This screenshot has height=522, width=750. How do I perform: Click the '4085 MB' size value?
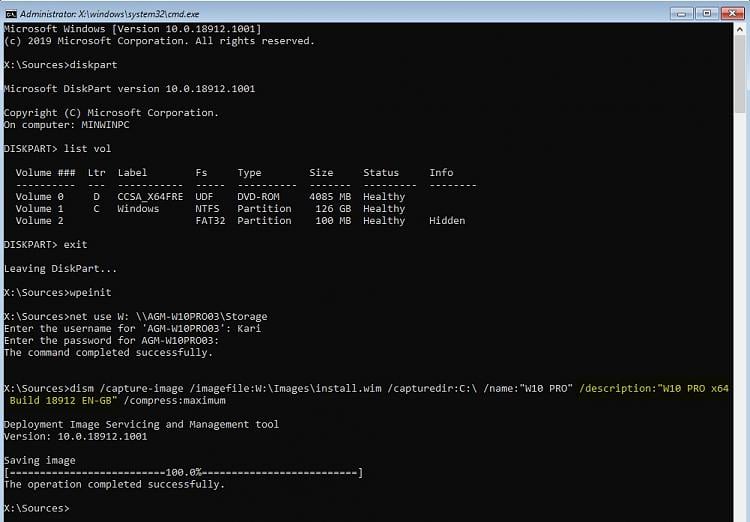coord(330,197)
